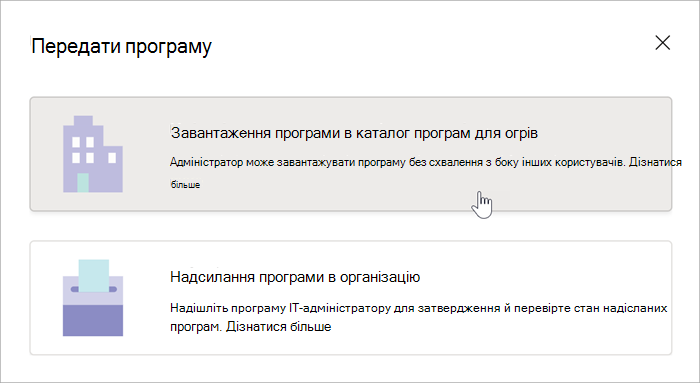Choose the send app to organization card
The width and height of the screenshot is (700, 383).
(350, 298)
